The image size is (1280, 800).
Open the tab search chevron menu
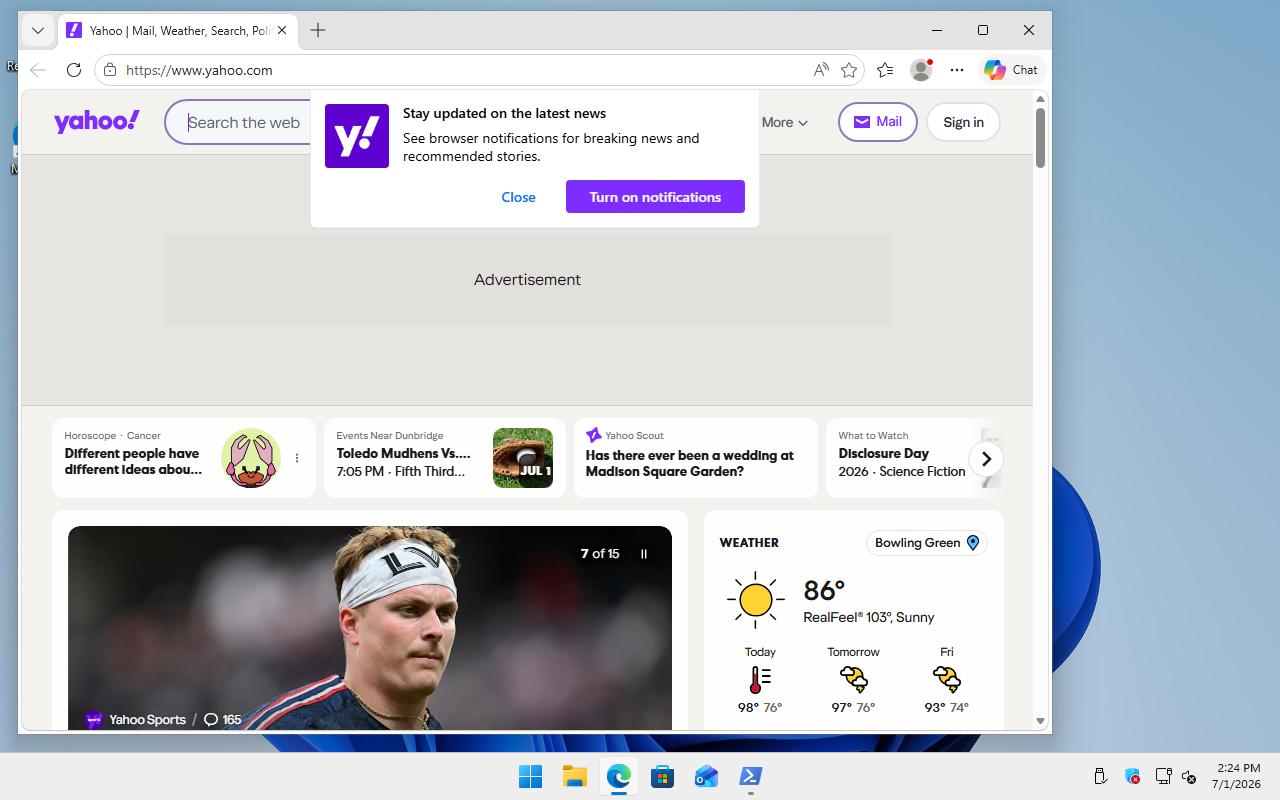click(x=38, y=30)
